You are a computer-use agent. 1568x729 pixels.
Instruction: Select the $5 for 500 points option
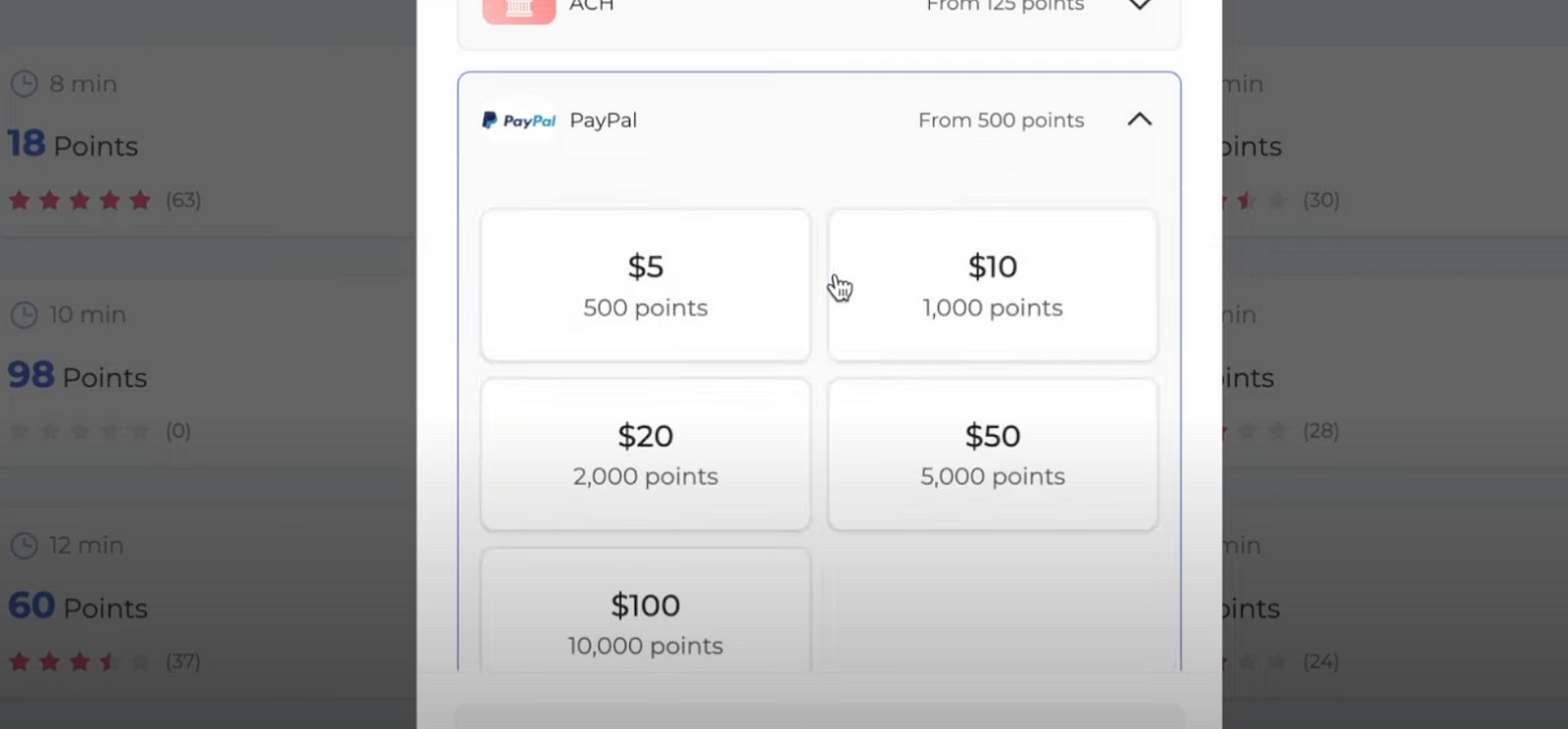(645, 285)
